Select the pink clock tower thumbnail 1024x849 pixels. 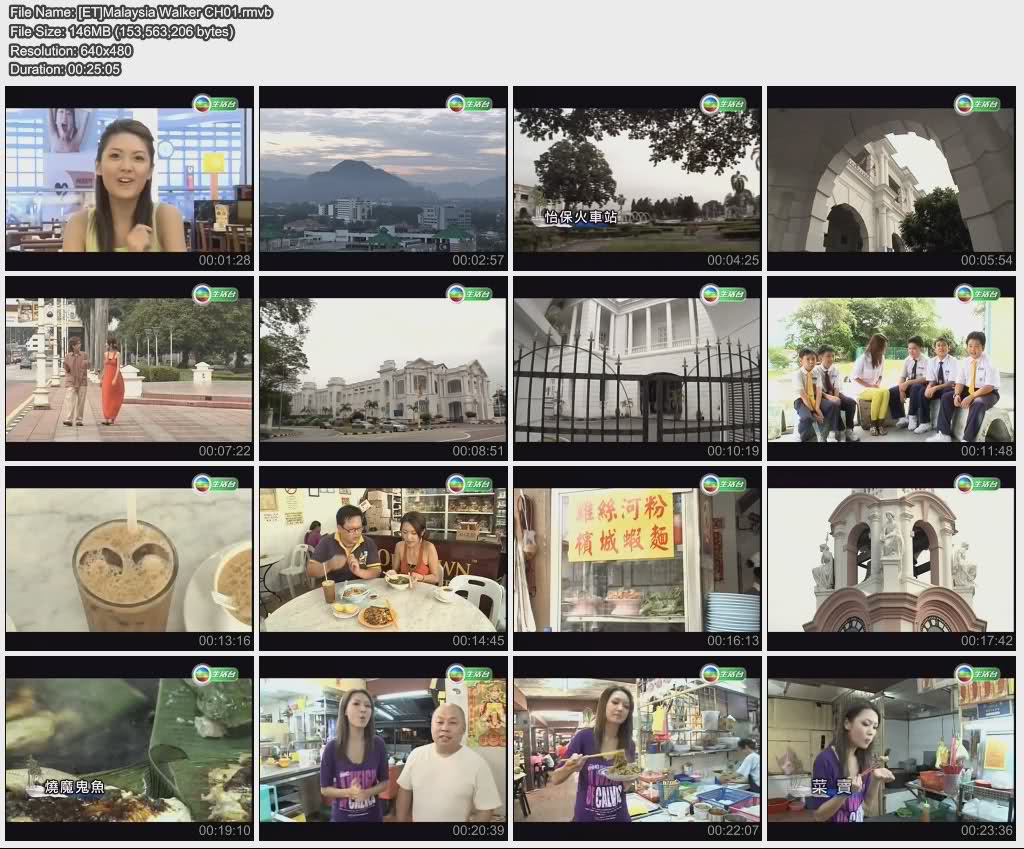click(x=891, y=559)
